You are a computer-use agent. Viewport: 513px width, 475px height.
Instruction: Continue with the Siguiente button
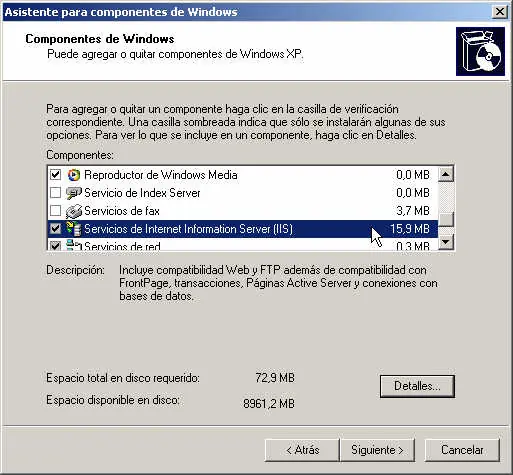377,450
